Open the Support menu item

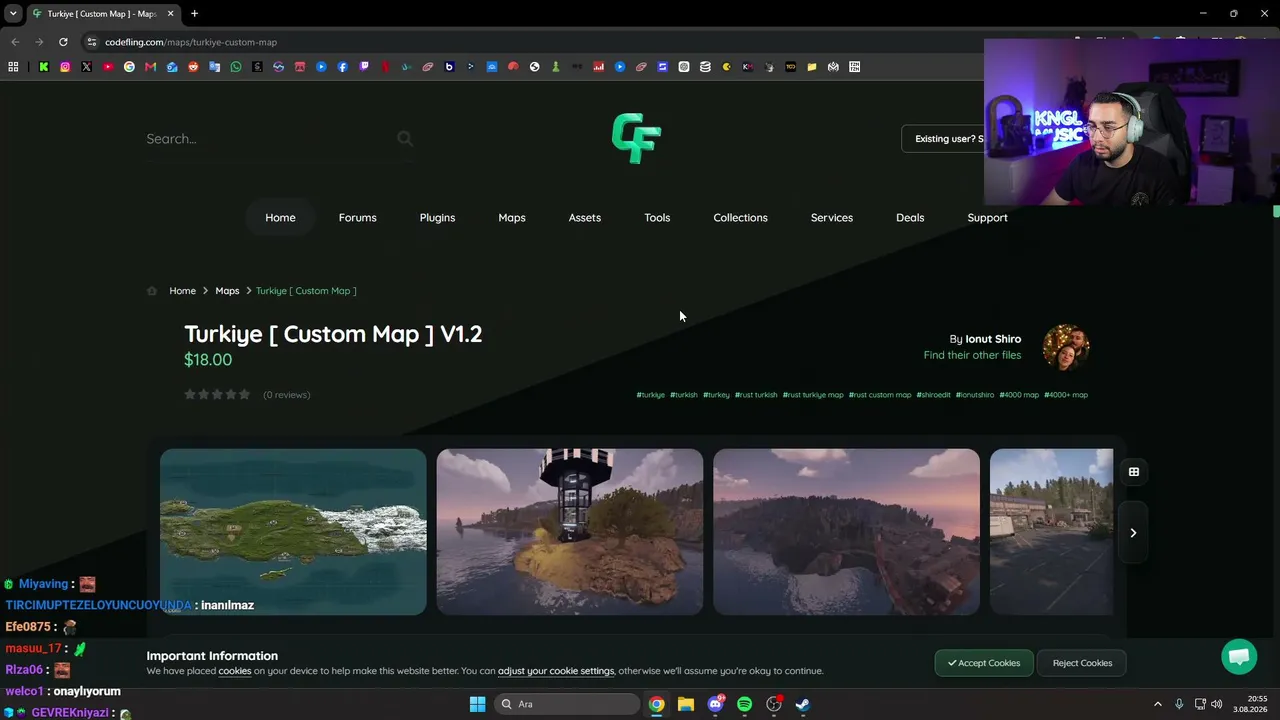click(987, 218)
